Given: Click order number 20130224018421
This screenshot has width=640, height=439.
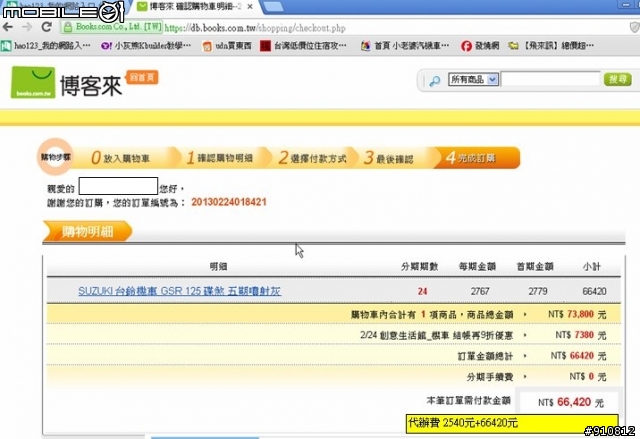Looking at the screenshot, I should tap(229, 202).
